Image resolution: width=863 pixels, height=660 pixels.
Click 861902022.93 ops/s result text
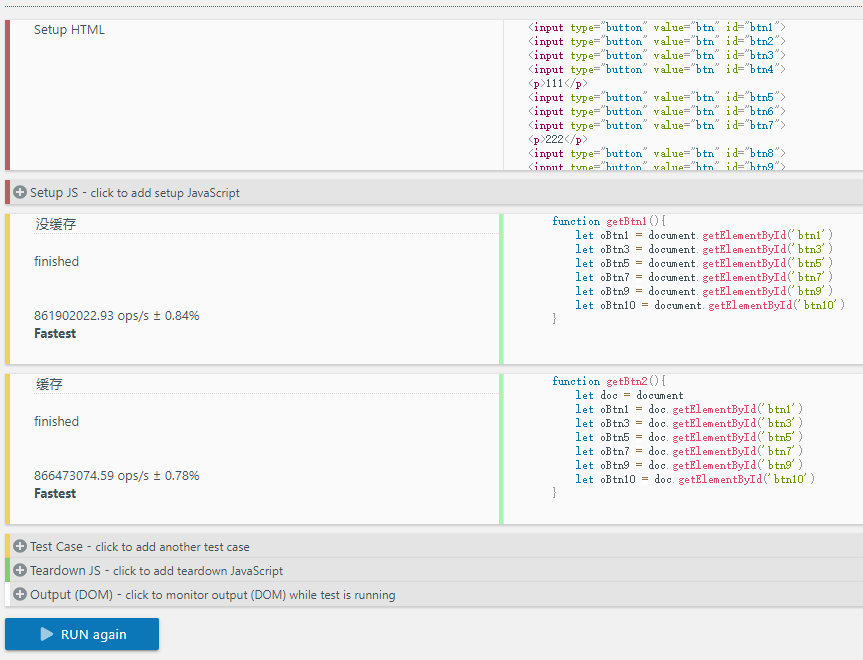(117, 315)
